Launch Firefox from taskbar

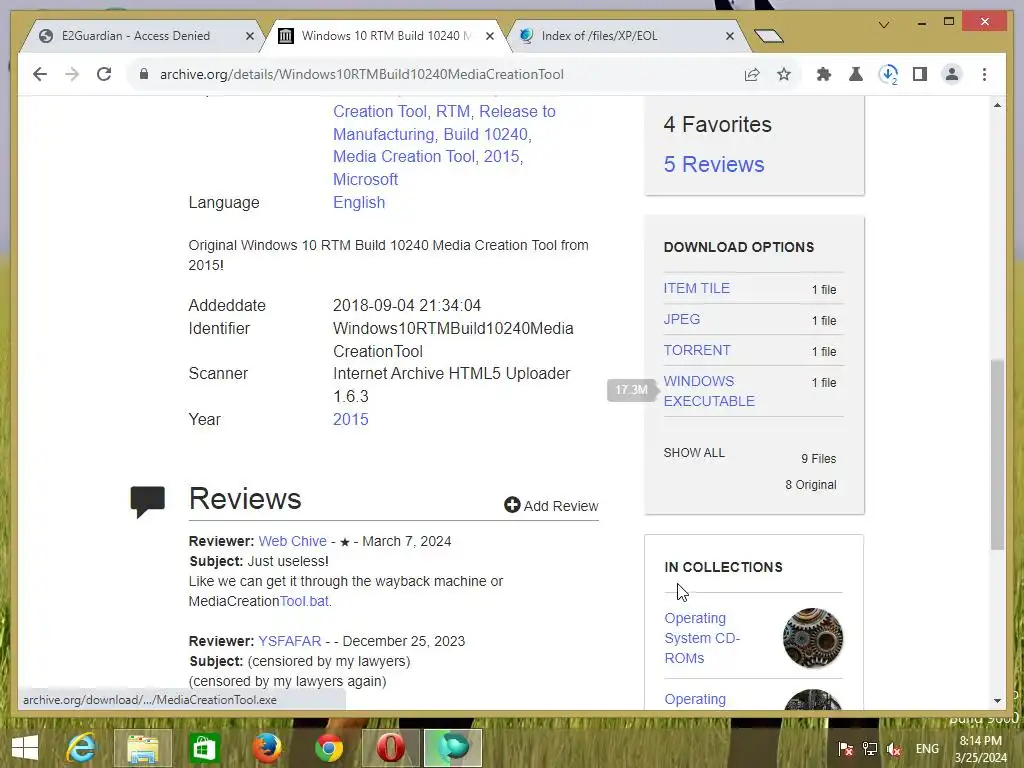point(267,748)
